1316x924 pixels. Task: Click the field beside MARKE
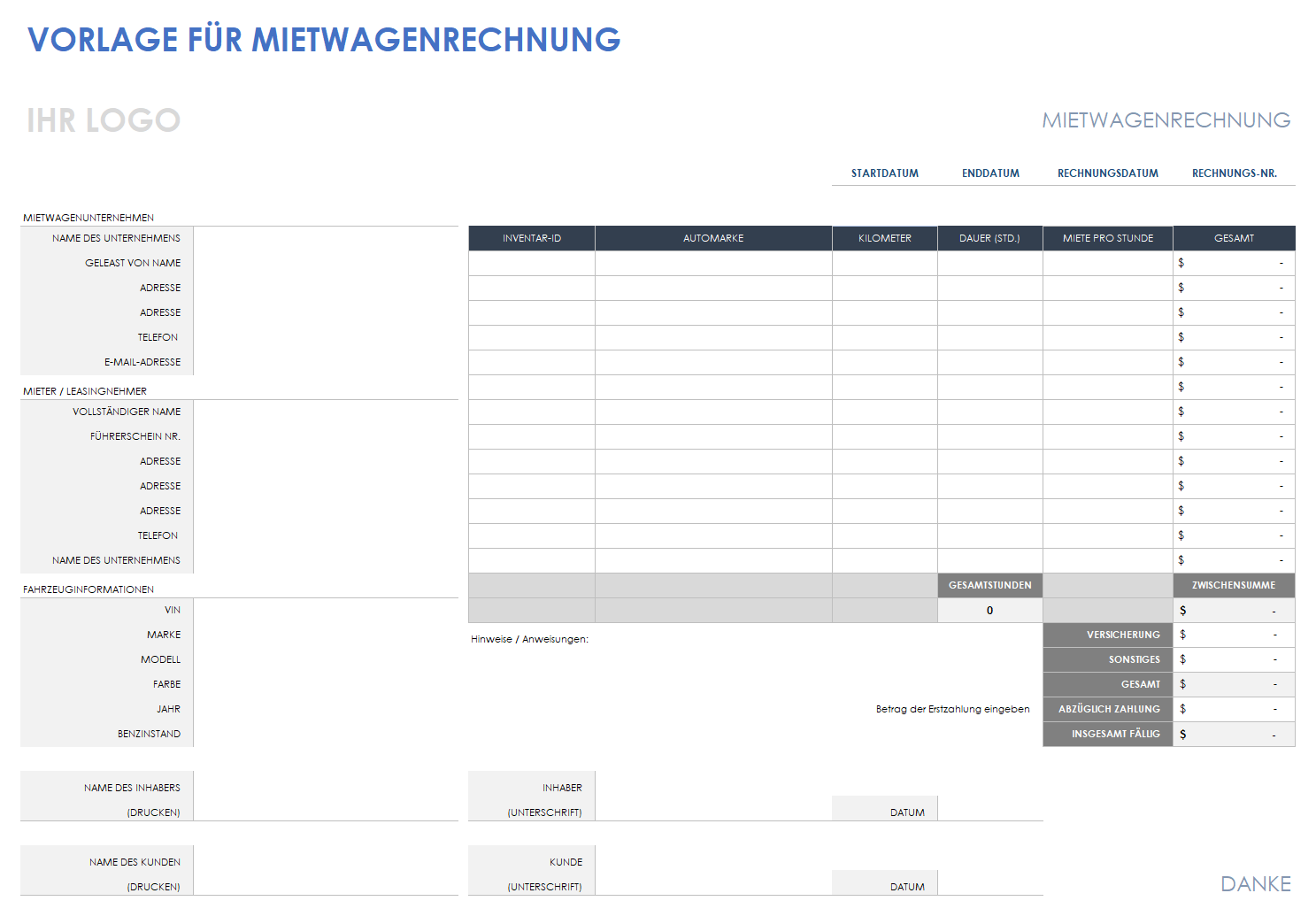[326, 635]
